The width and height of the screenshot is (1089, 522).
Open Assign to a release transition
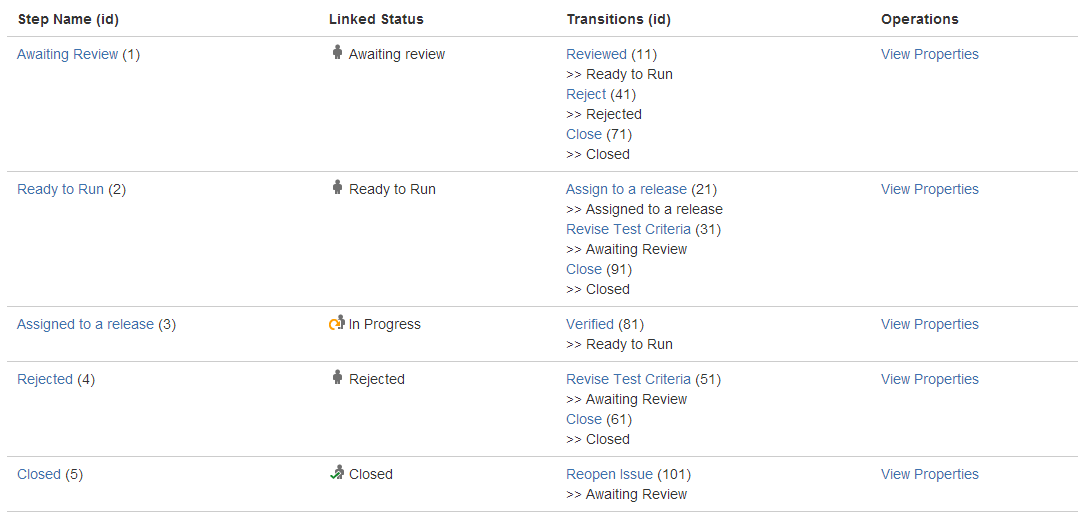(626, 190)
